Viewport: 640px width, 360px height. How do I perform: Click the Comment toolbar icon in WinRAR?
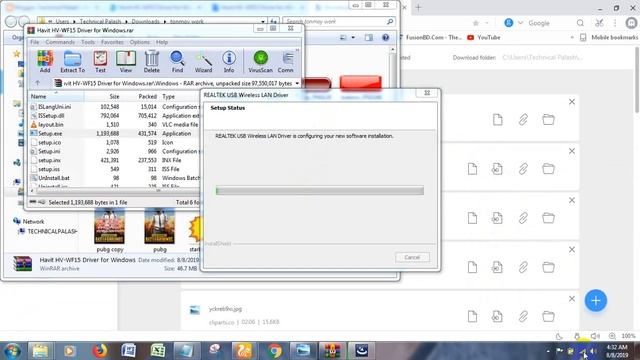click(286, 62)
